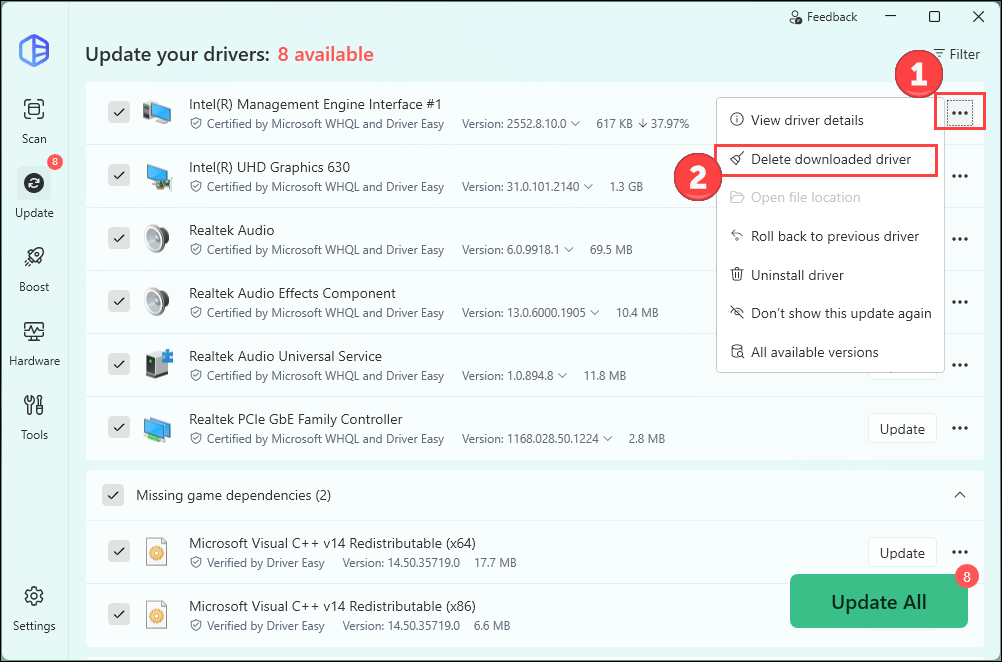Expand version dropdown for Intel Management Engine Interface
This screenshot has width=1002, height=662.
pyautogui.click(x=575, y=124)
